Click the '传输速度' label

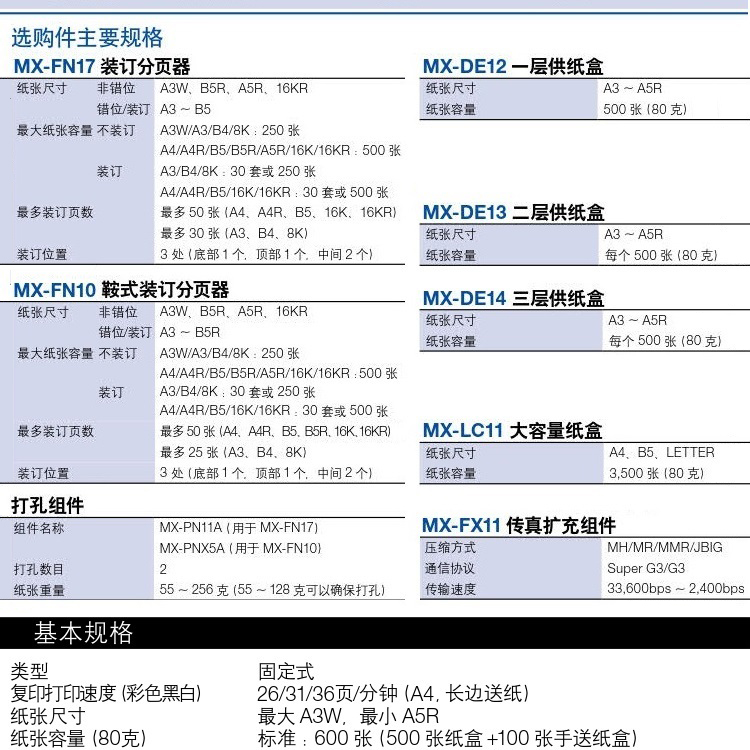click(x=450, y=589)
